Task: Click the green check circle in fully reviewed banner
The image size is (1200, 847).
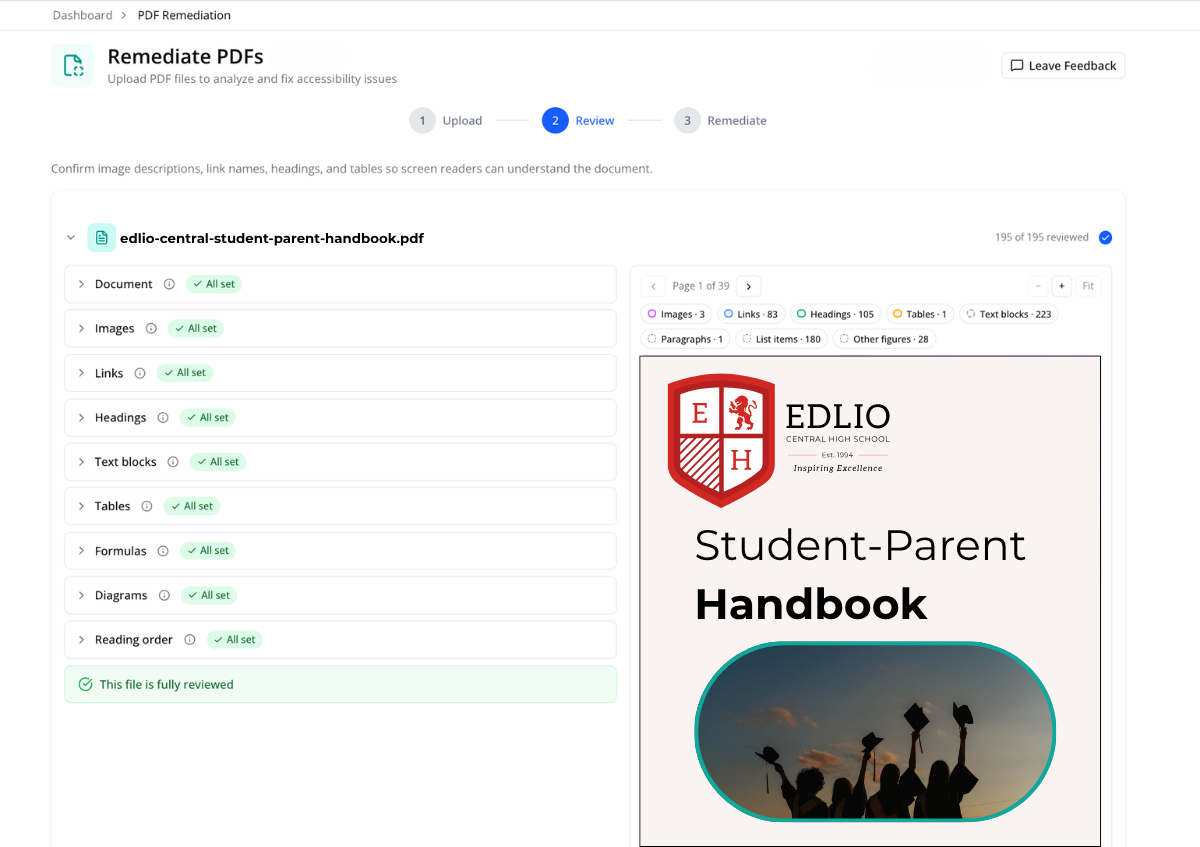Action: tap(85, 685)
